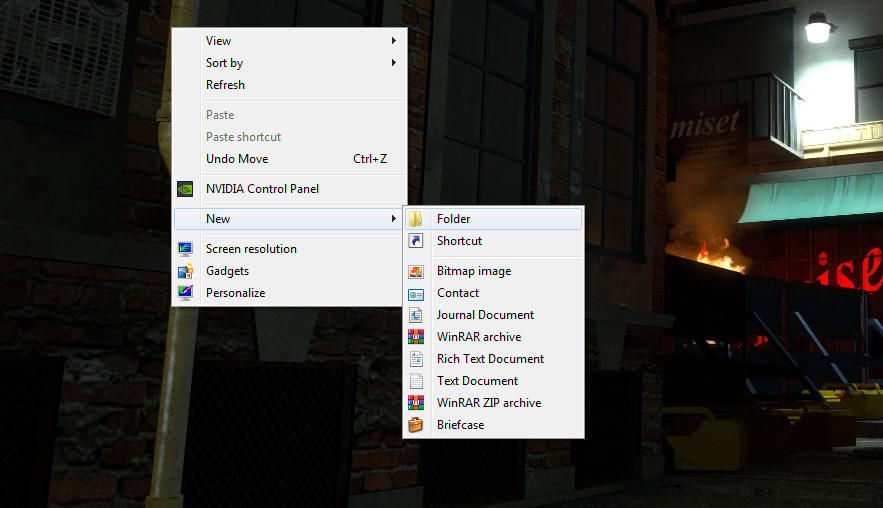Click the WinRAR archive books icon

coord(416,337)
